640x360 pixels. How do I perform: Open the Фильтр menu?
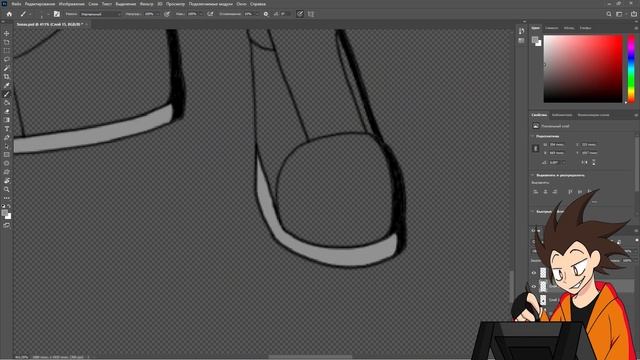147,4
